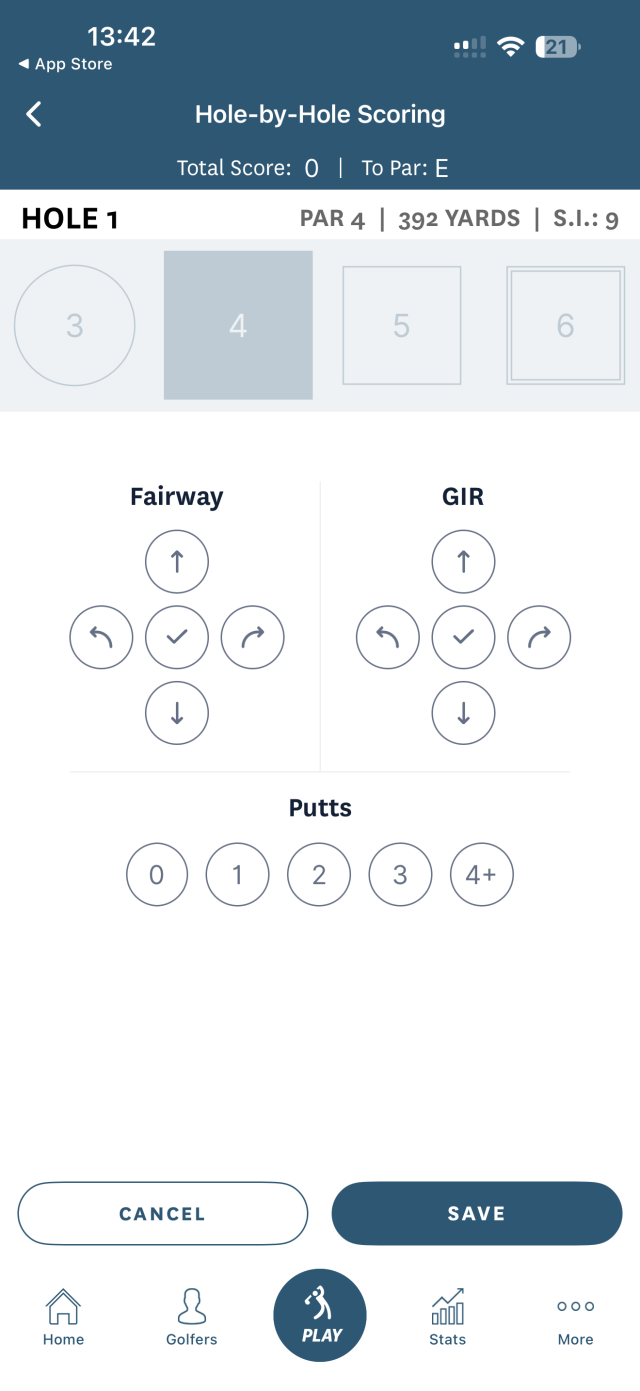Choose bogey score 5 square

(401, 325)
